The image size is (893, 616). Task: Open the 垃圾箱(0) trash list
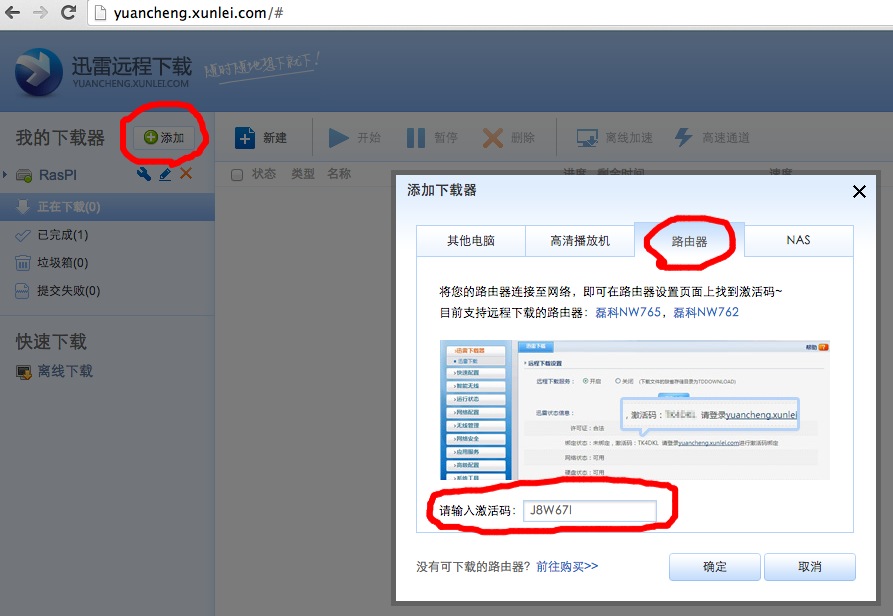[62, 263]
